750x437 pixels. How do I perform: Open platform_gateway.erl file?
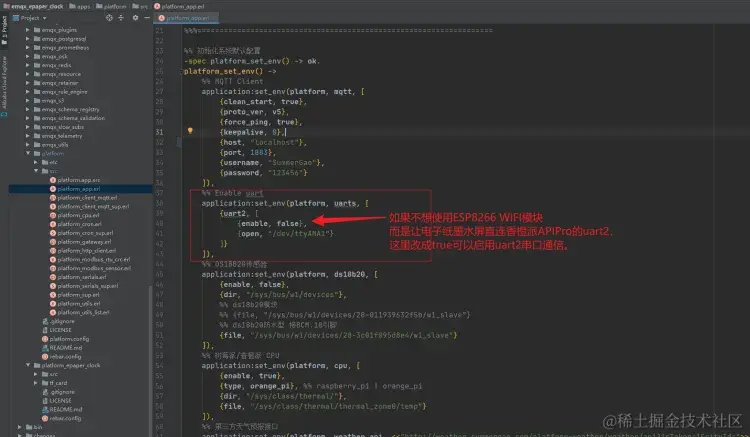(84, 241)
